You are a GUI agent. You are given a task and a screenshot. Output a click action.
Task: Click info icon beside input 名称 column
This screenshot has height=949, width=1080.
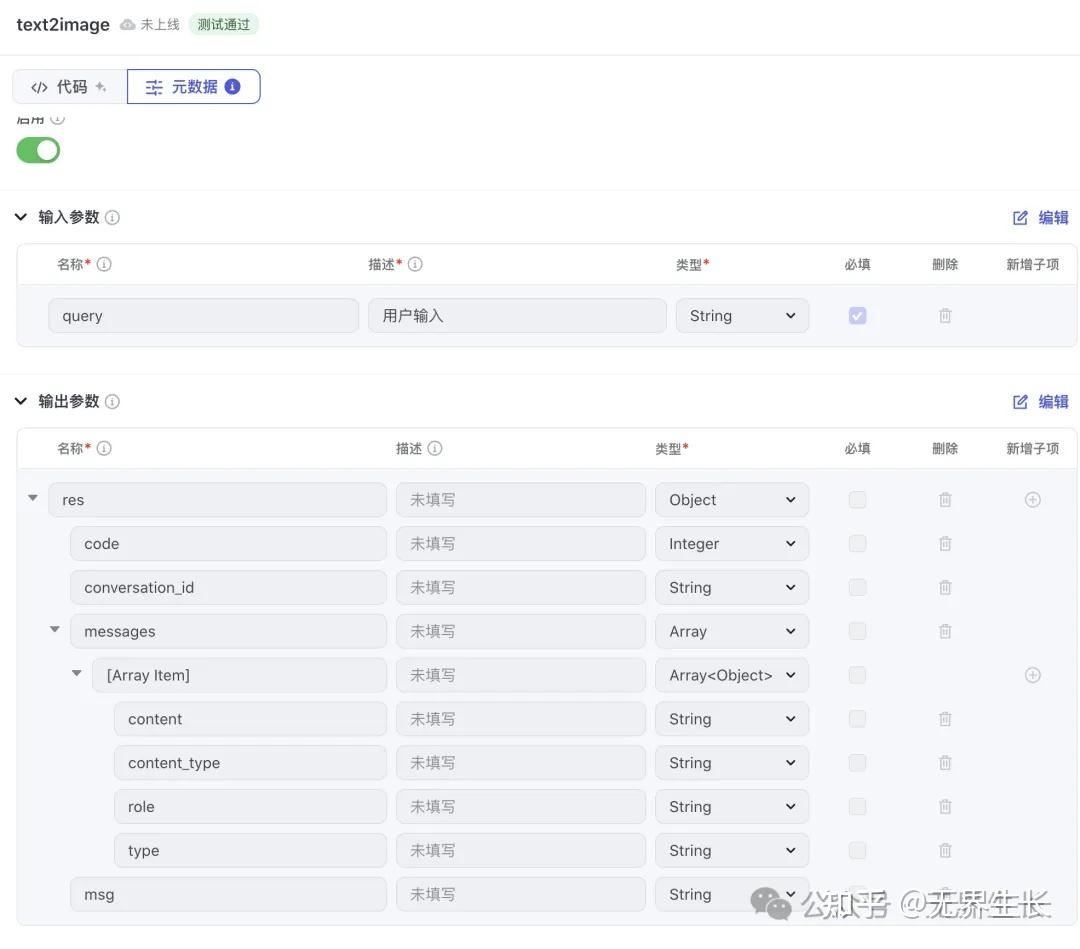tap(104, 264)
